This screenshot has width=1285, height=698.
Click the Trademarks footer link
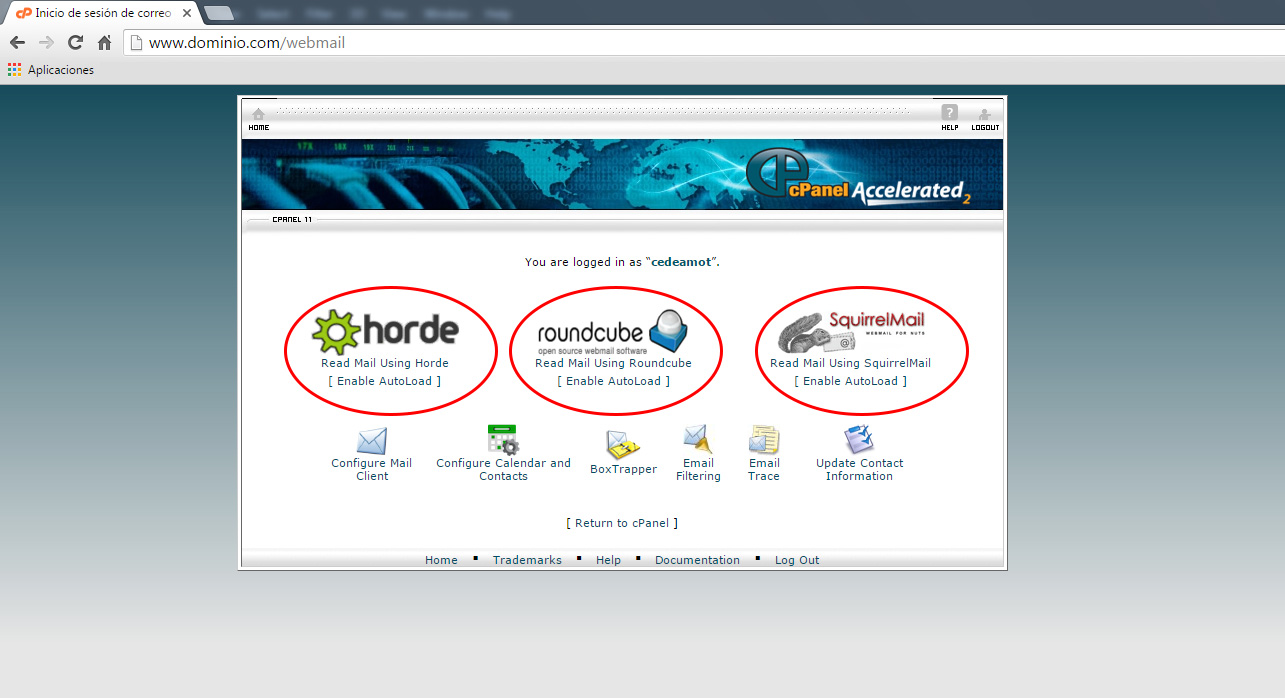tap(527, 560)
